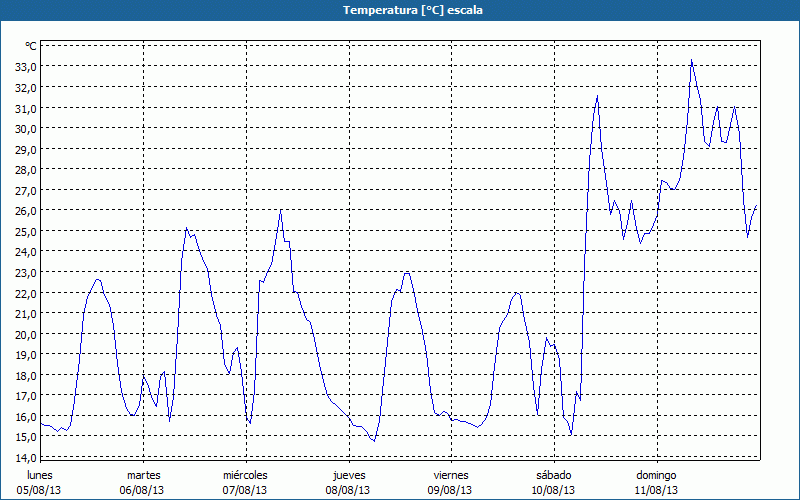The width and height of the screenshot is (800, 500).
Task: Click the "Temperatura [°C] escala" title bar
Action: (x=400, y=10)
